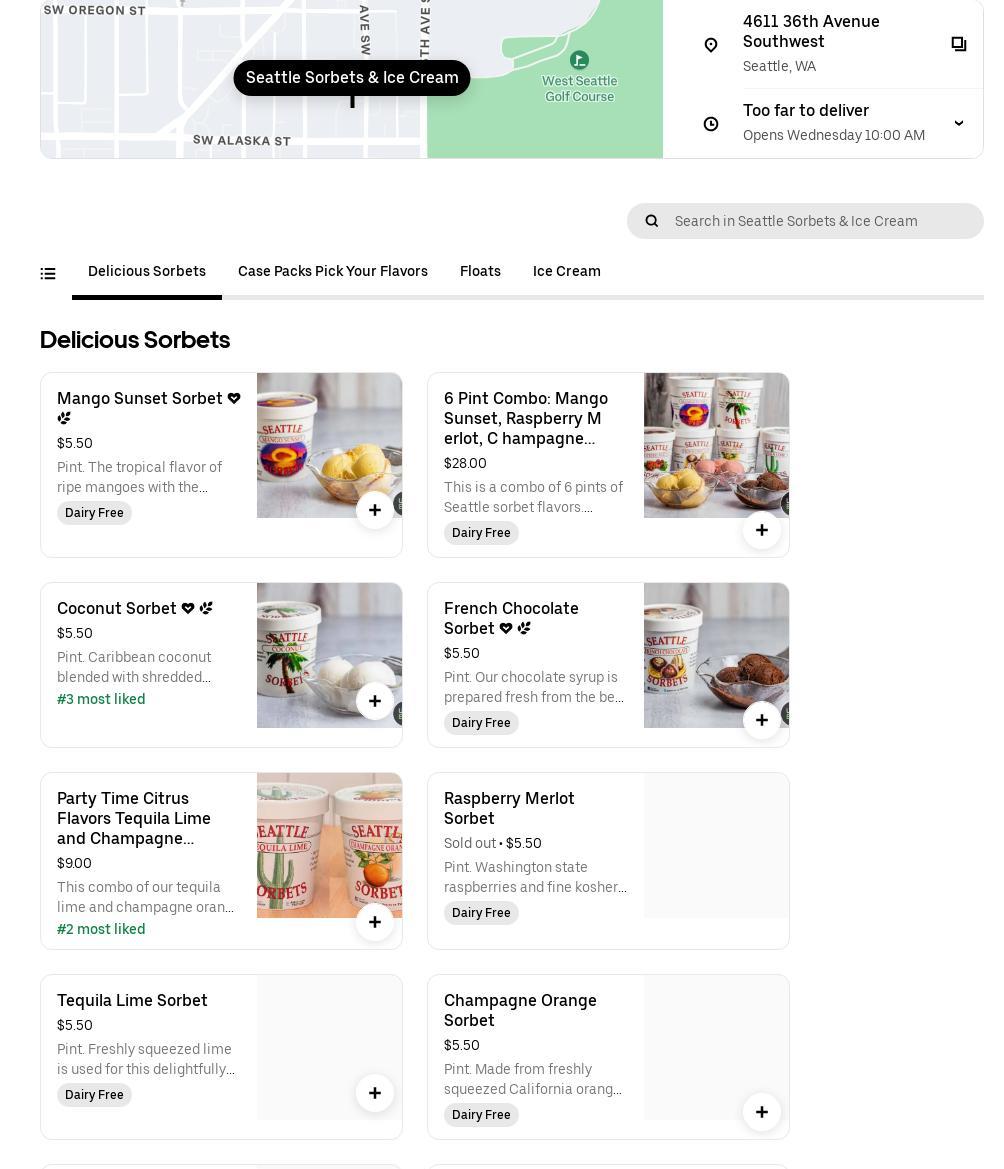Open the menu categories list icon
Viewport: 1004px width, 1169px height.
tap(48, 273)
